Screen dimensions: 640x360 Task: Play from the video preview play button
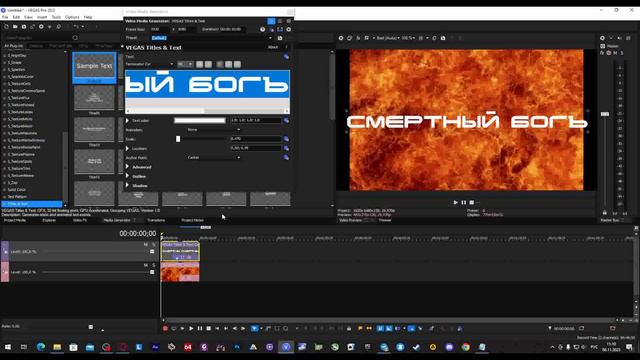tap(456, 202)
